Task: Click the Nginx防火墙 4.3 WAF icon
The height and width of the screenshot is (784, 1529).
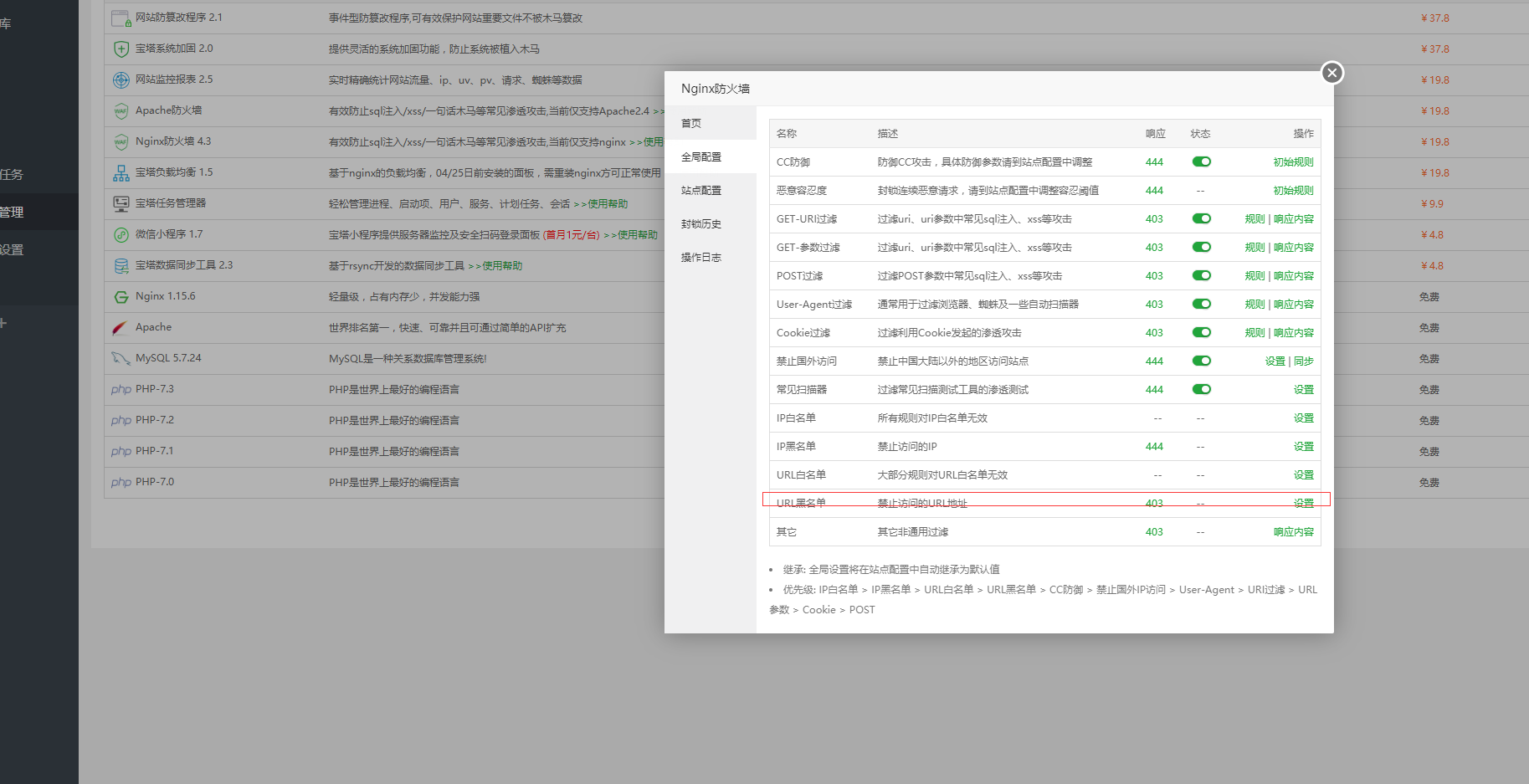Action: (121, 141)
